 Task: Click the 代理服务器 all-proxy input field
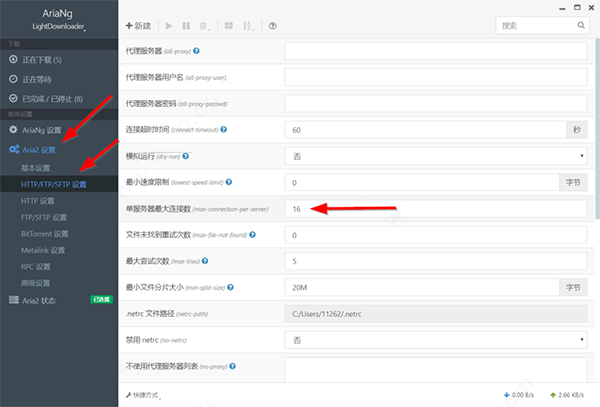(435, 51)
